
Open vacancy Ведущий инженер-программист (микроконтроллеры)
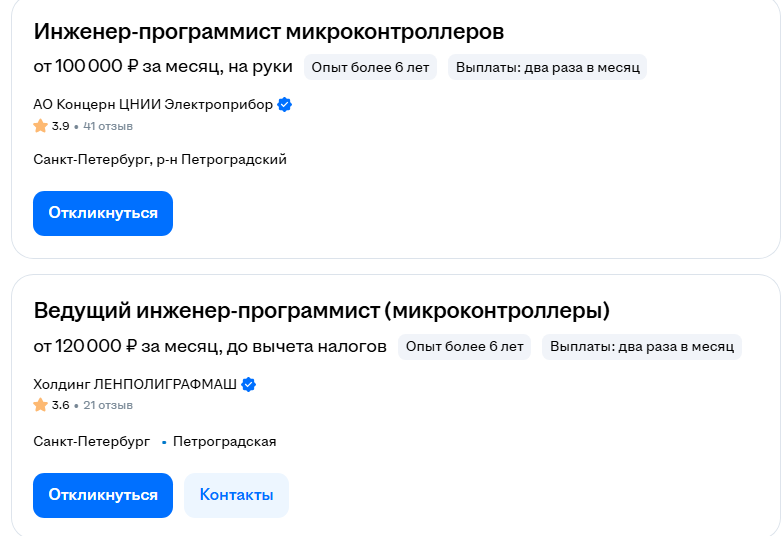321,310
